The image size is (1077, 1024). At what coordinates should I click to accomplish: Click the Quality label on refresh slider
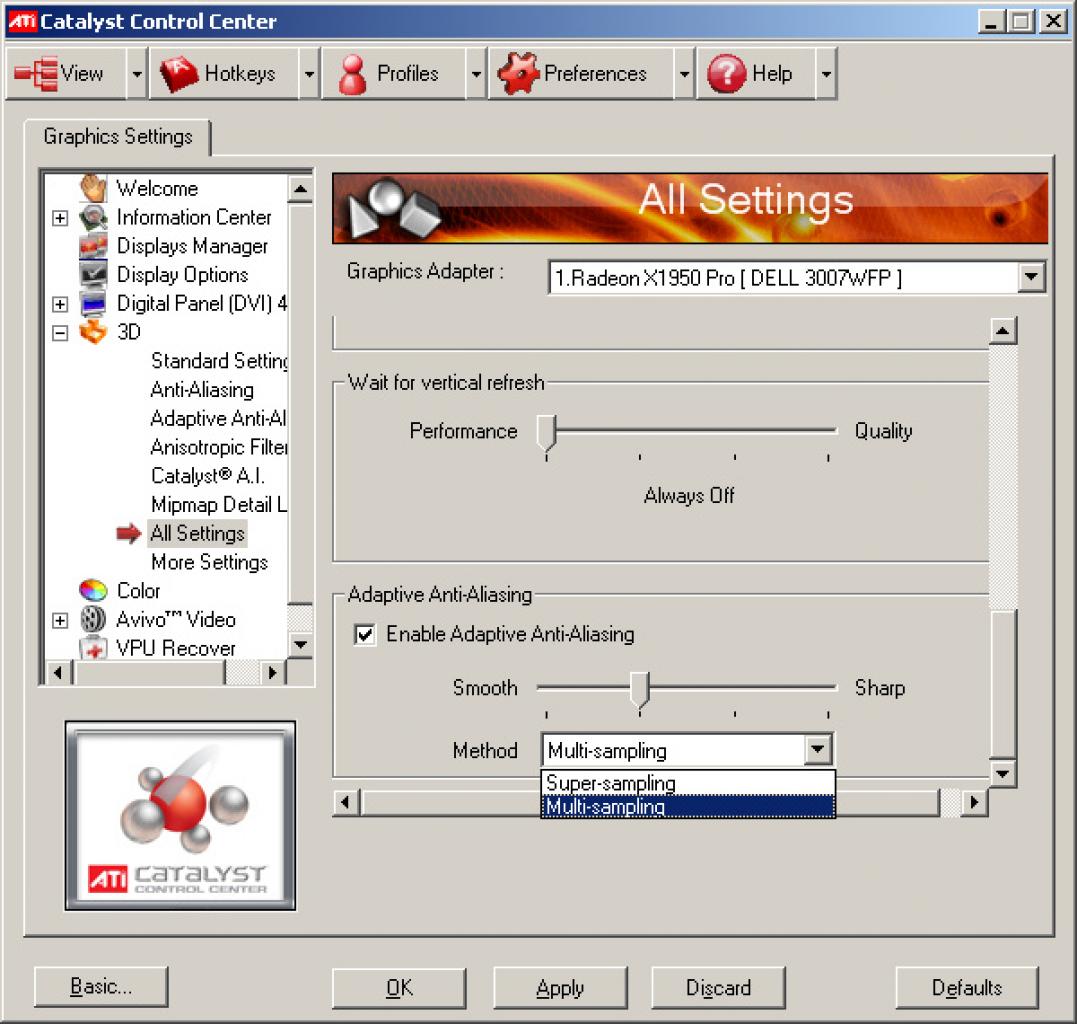pos(883,431)
